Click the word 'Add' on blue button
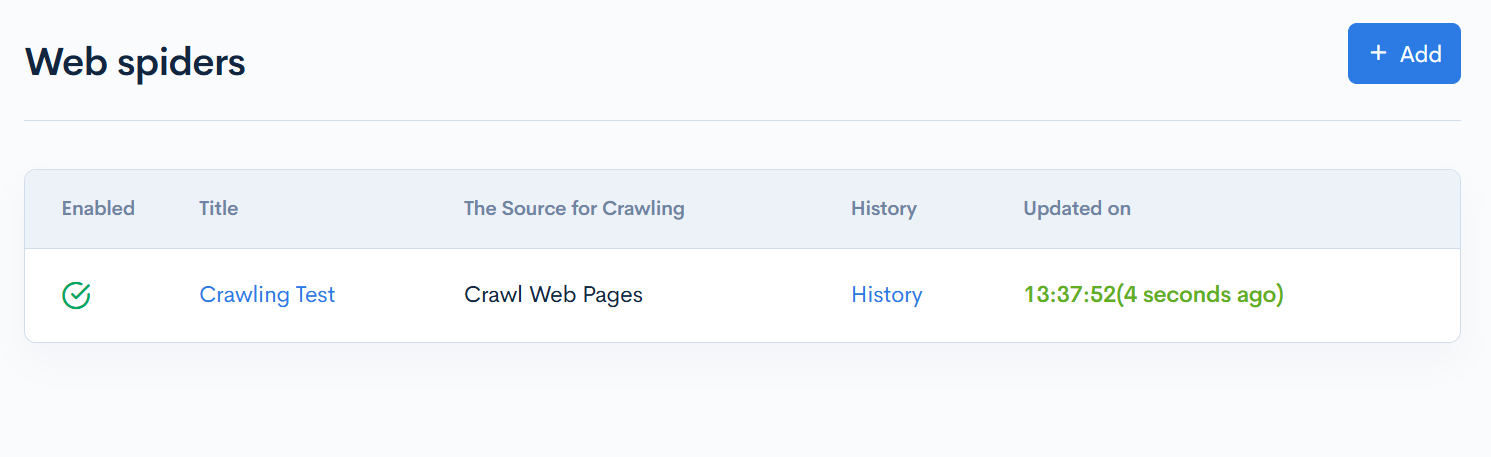This screenshot has width=1491, height=457. [1420, 54]
